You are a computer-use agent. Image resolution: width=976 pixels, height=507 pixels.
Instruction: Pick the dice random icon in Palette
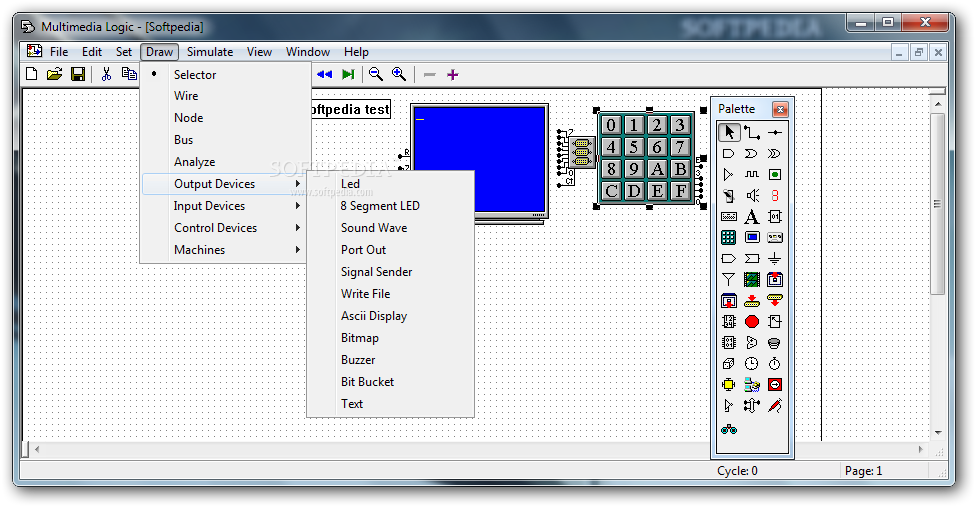[x=728, y=364]
